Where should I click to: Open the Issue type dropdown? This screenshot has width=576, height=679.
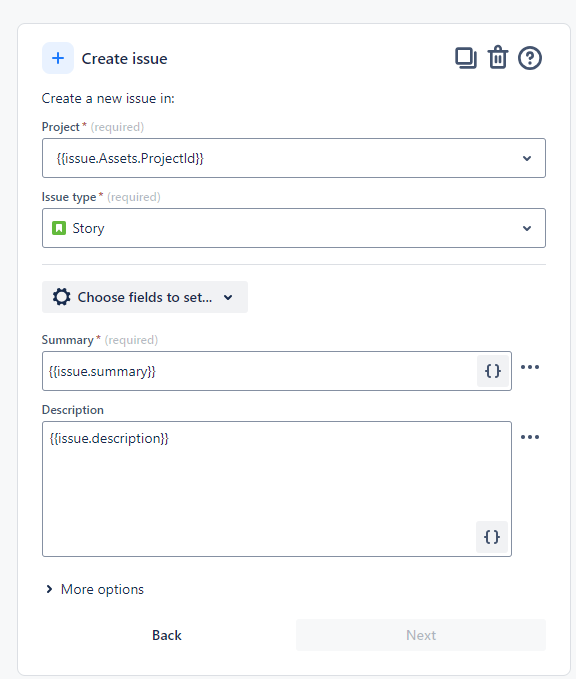(x=294, y=228)
